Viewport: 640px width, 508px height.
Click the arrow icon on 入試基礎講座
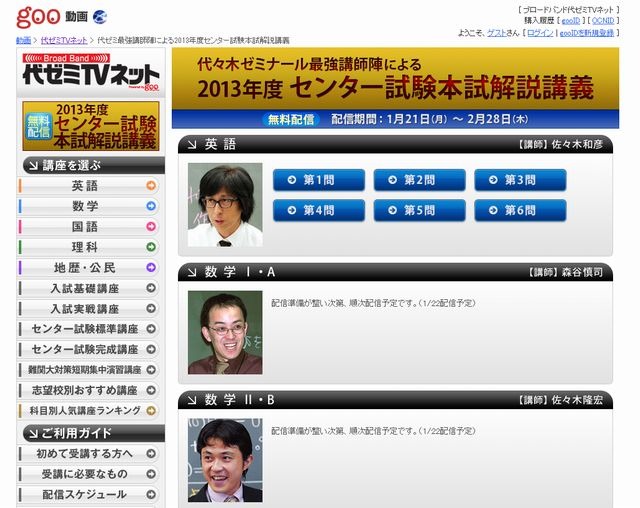pos(151,288)
